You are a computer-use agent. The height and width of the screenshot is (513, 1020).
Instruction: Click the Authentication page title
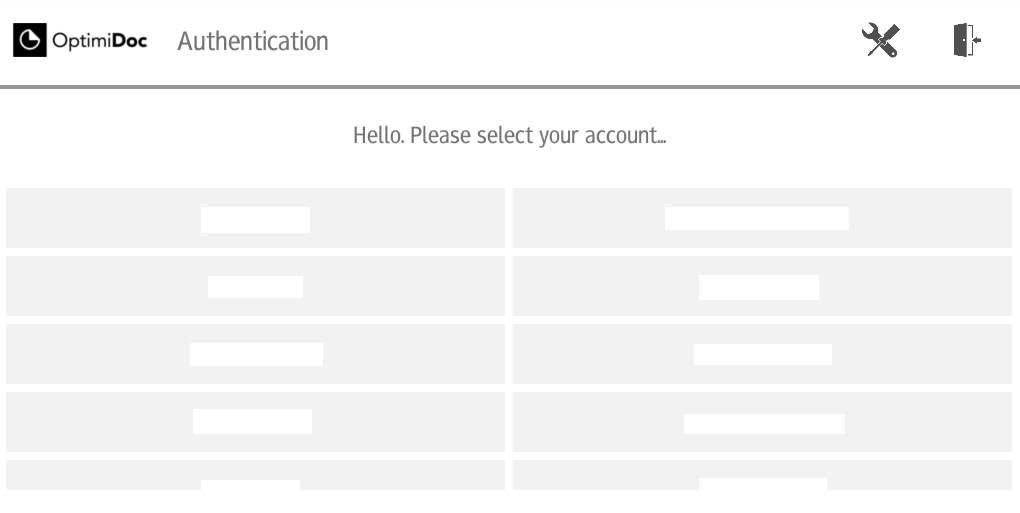pyautogui.click(x=253, y=41)
